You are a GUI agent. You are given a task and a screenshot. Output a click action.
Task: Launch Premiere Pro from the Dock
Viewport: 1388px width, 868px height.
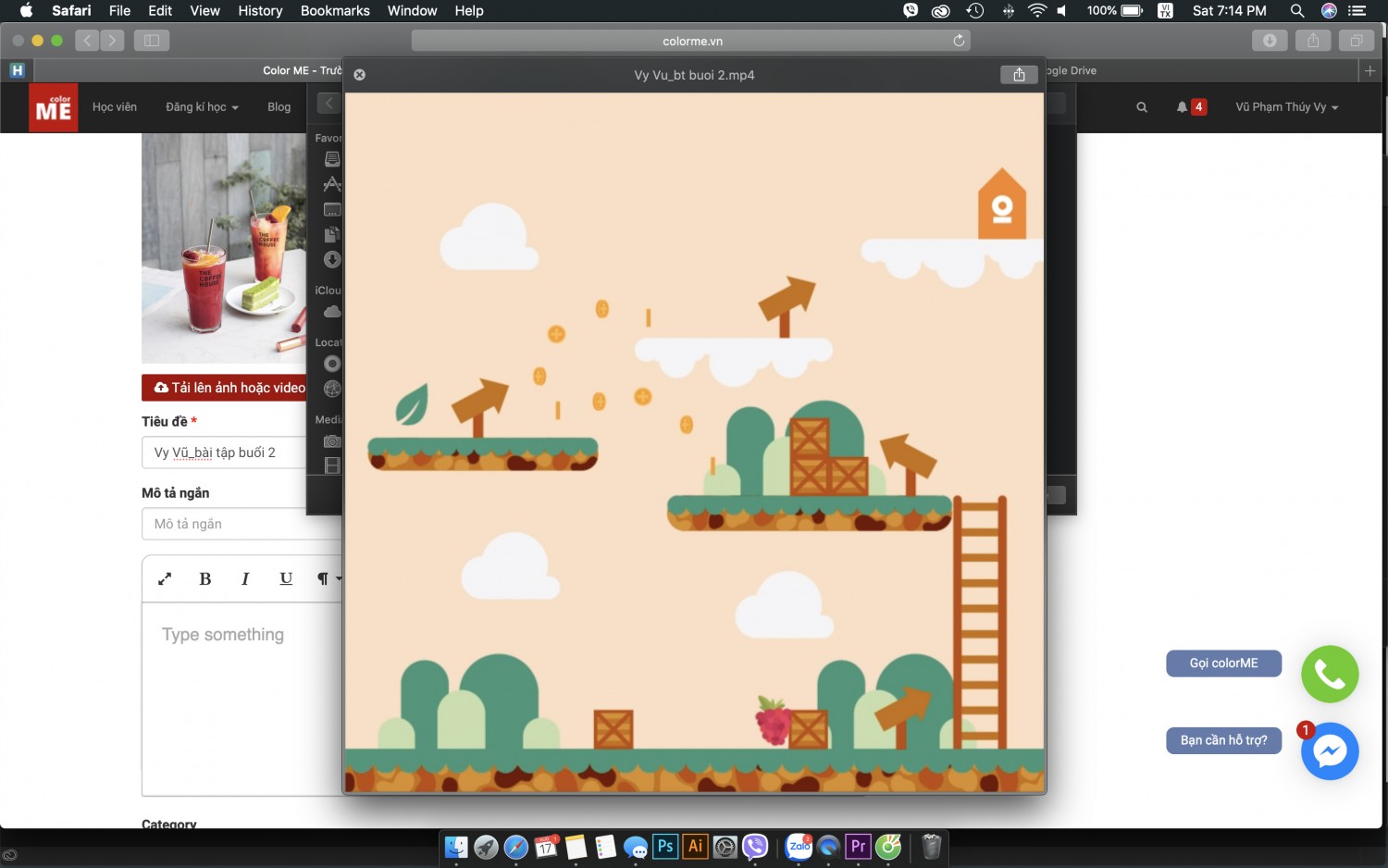858,846
